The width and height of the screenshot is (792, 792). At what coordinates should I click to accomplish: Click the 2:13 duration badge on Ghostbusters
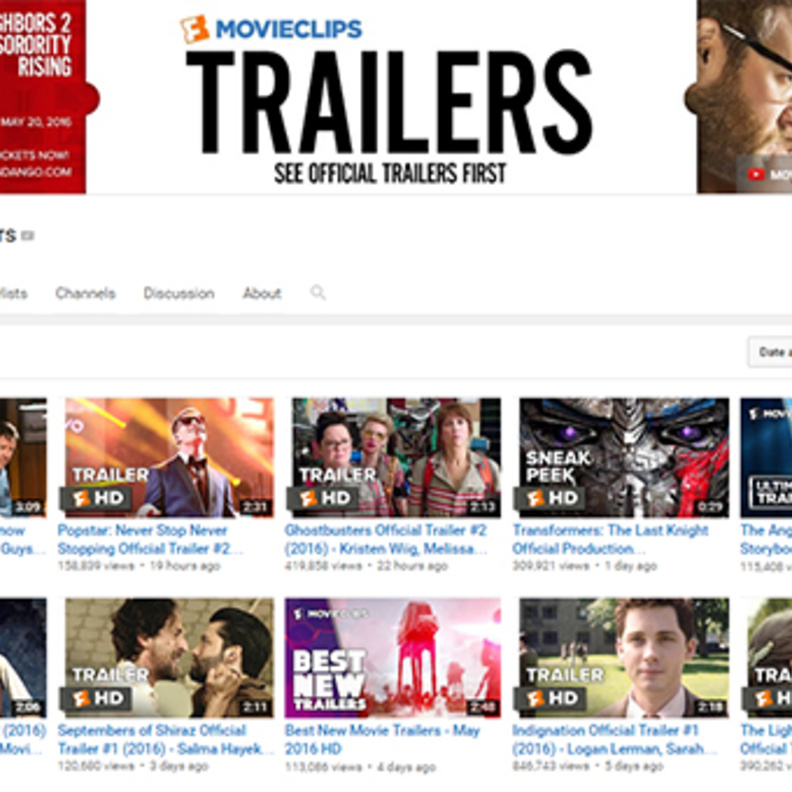[x=482, y=507]
